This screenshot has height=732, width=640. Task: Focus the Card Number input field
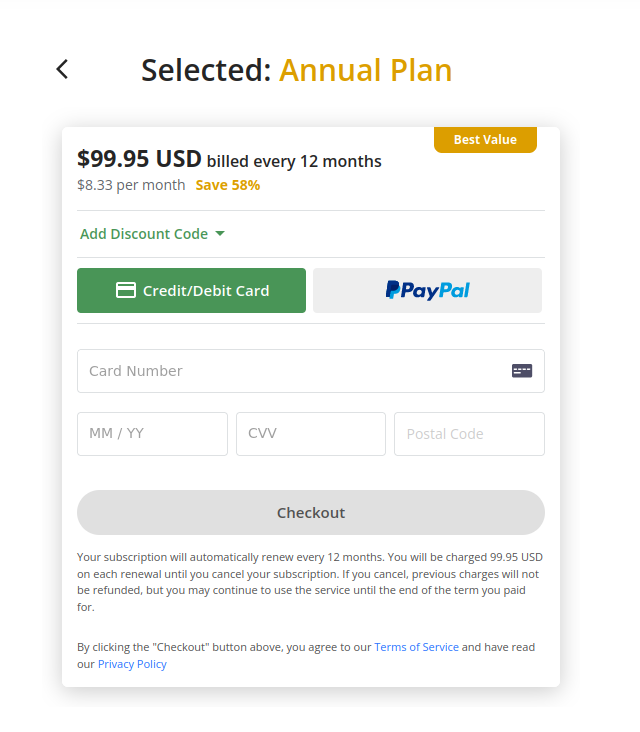290,371
